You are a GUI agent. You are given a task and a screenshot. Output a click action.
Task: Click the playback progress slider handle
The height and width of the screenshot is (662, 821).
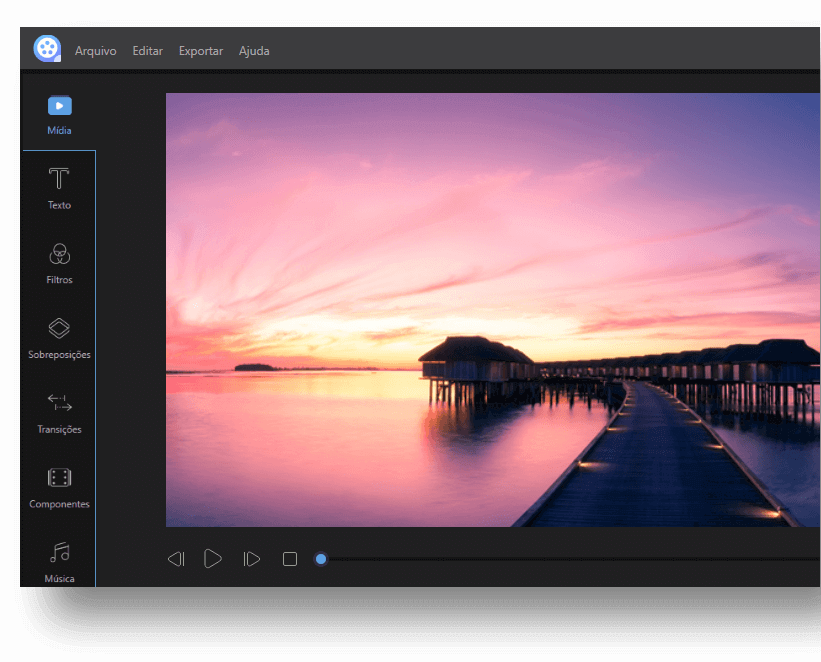tap(321, 559)
